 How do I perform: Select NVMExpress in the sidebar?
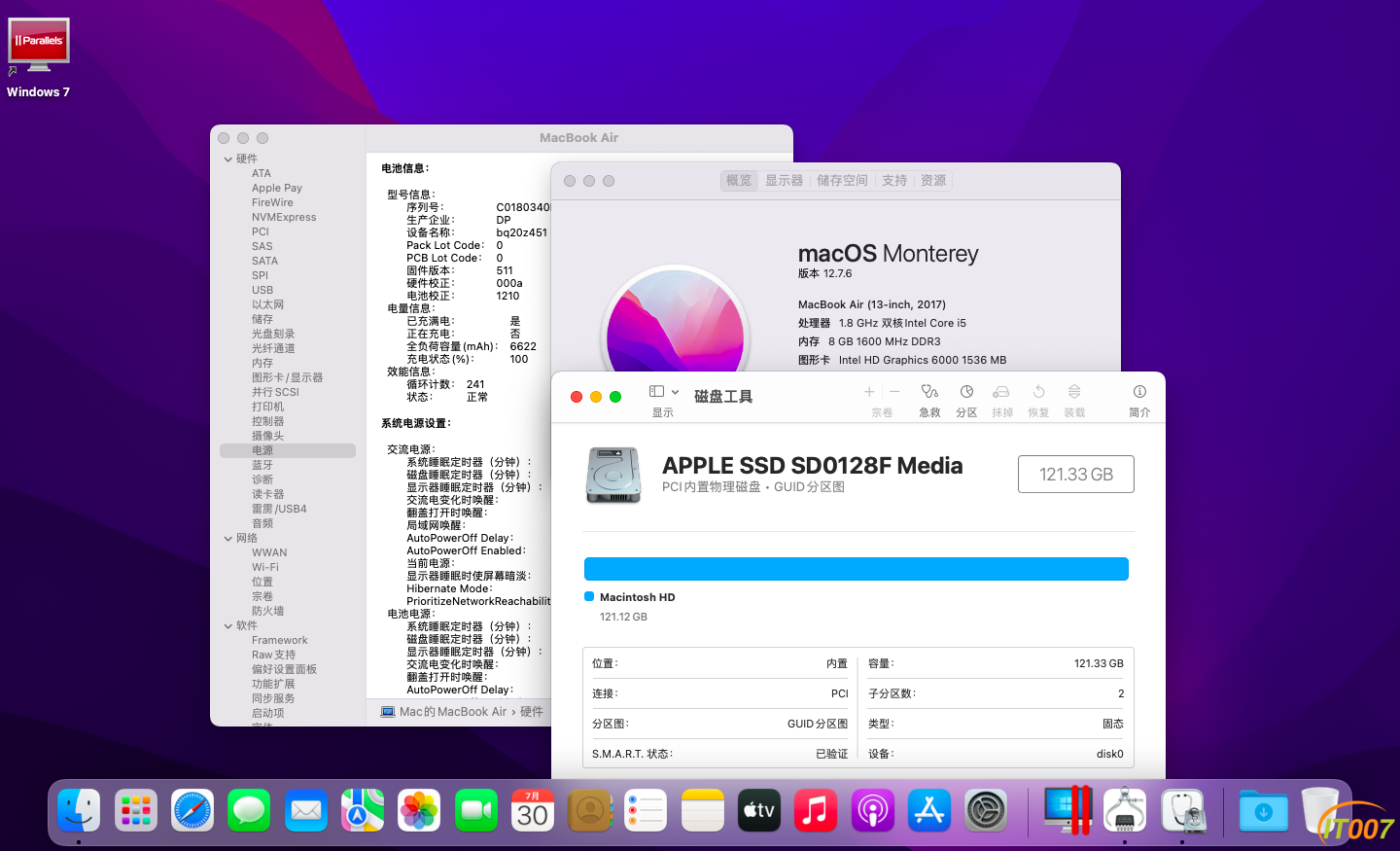tap(284, 217)
